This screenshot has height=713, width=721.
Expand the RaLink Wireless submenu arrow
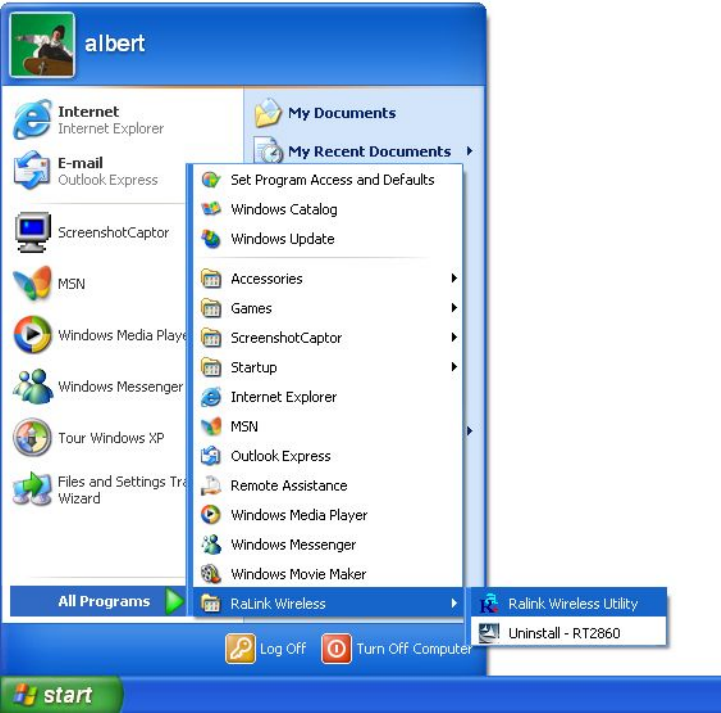454,603
